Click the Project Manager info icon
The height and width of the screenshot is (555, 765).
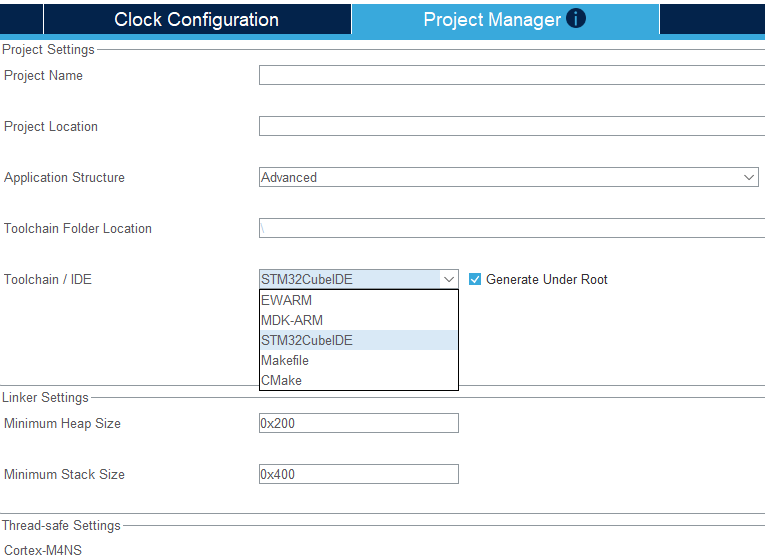(576, 19)
